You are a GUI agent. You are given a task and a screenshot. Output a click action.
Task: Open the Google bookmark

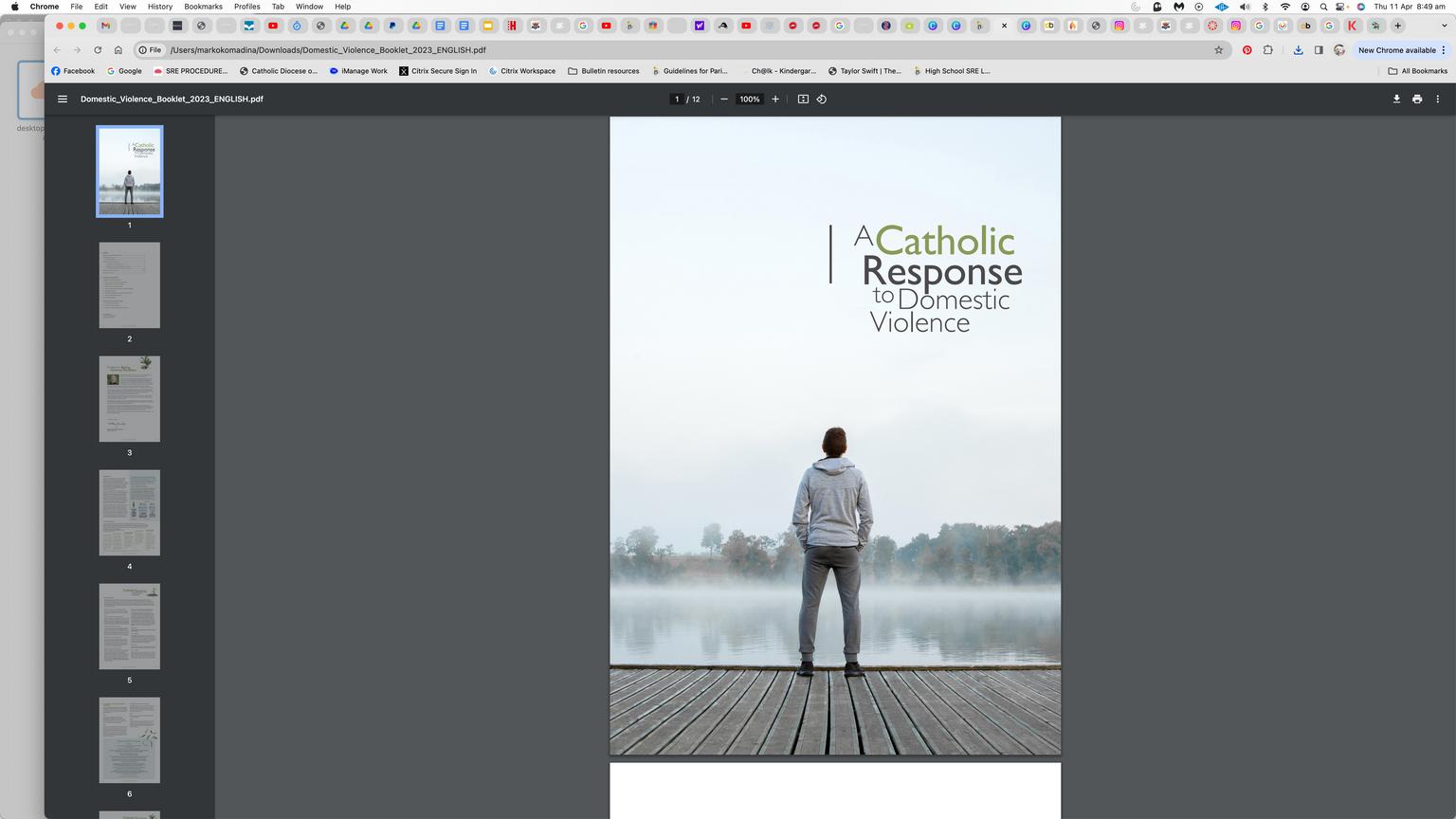[124, 71]
